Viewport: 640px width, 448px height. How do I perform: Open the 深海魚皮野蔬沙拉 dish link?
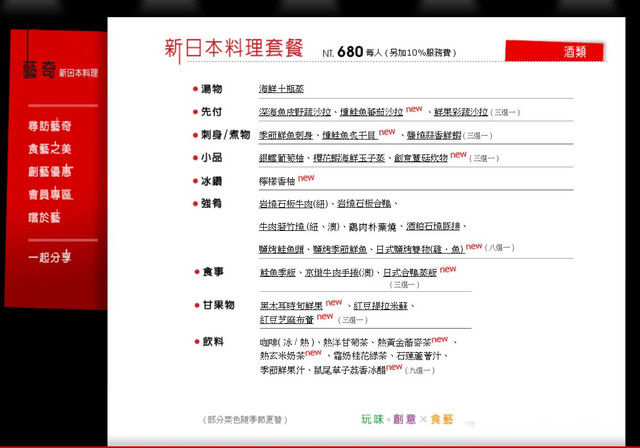tap(294, 112)
